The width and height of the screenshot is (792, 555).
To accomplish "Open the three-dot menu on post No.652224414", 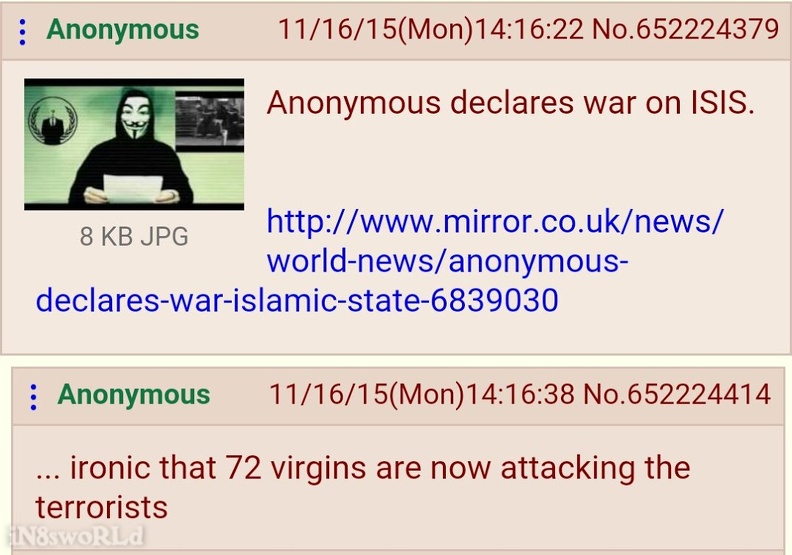I will [x=33, y=397].
